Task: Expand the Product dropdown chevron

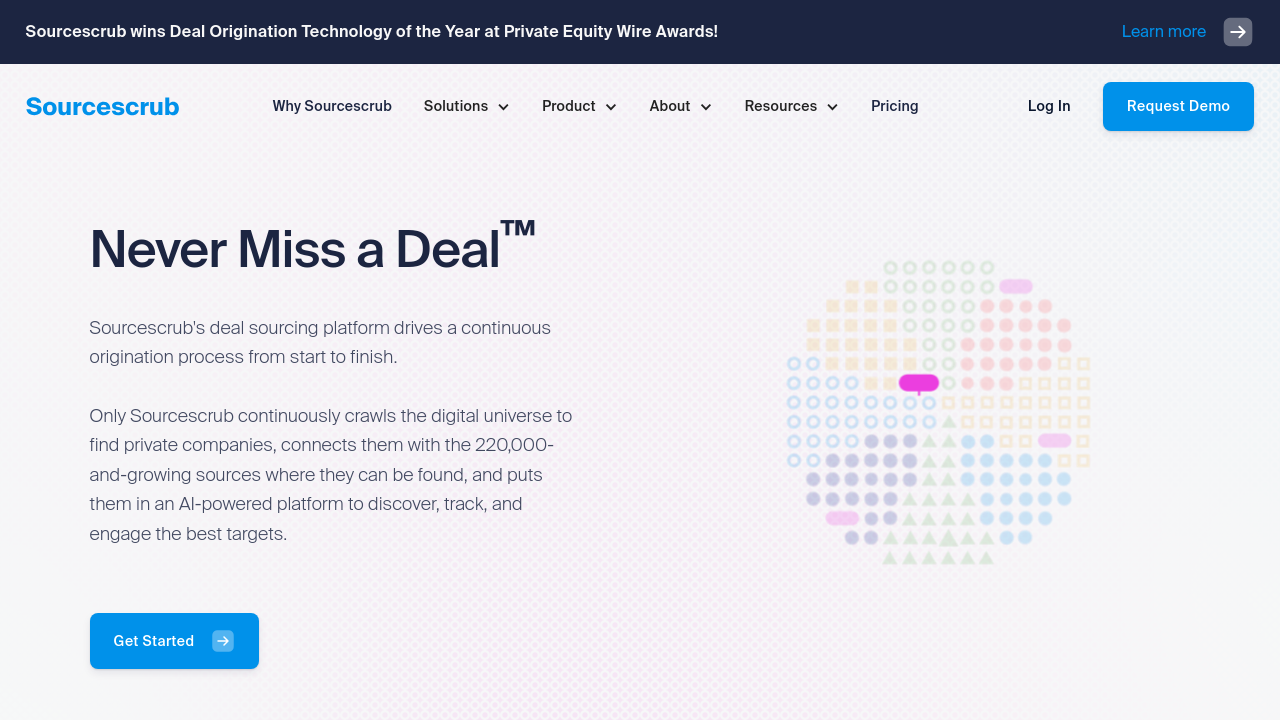Action: pos(611,107)
